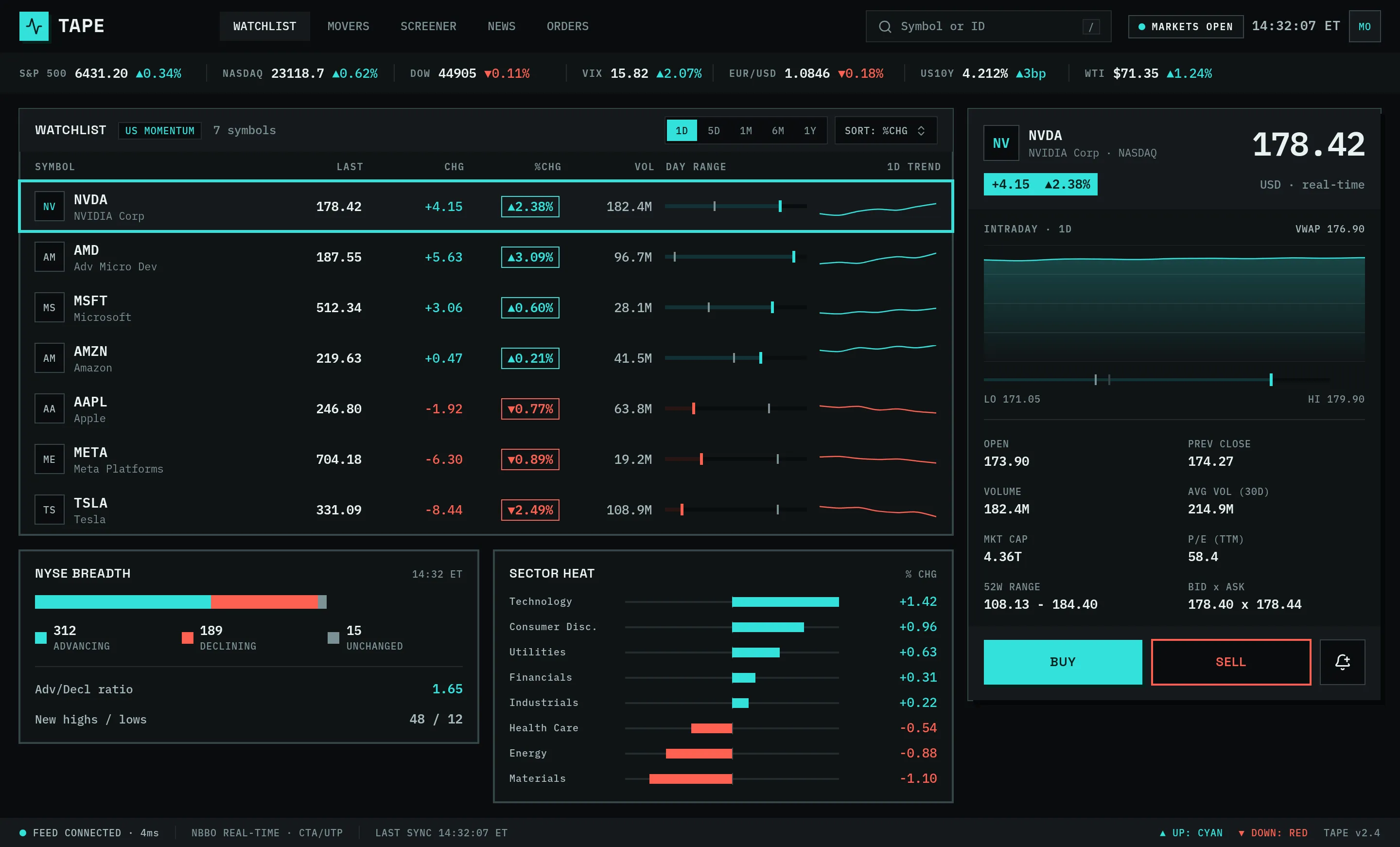
Task: Click the BUY button
Action: (1063, 662)
